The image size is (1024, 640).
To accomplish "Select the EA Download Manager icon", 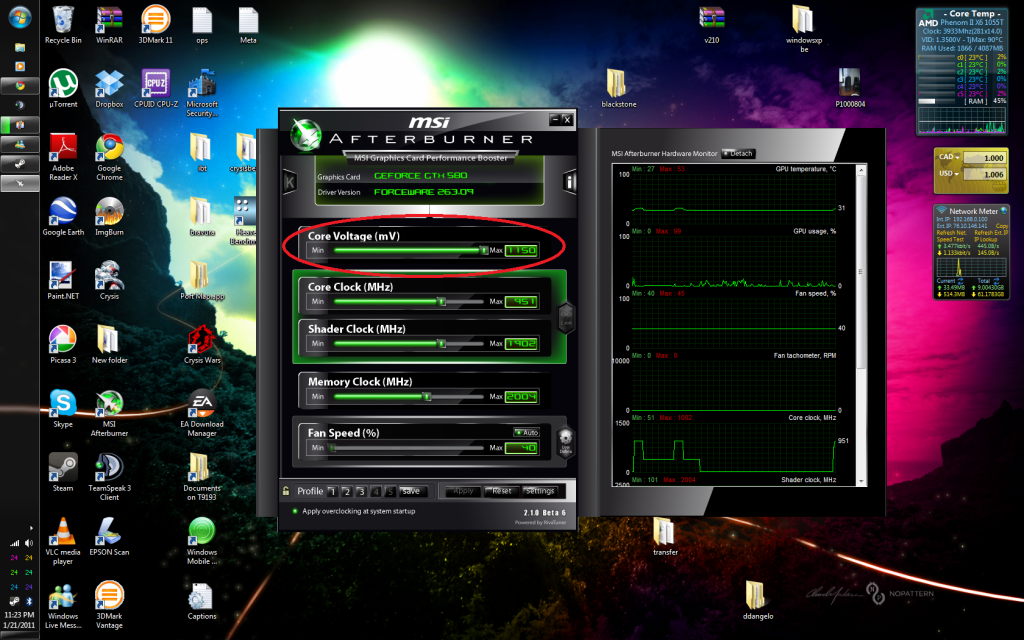I will [202, 413].
